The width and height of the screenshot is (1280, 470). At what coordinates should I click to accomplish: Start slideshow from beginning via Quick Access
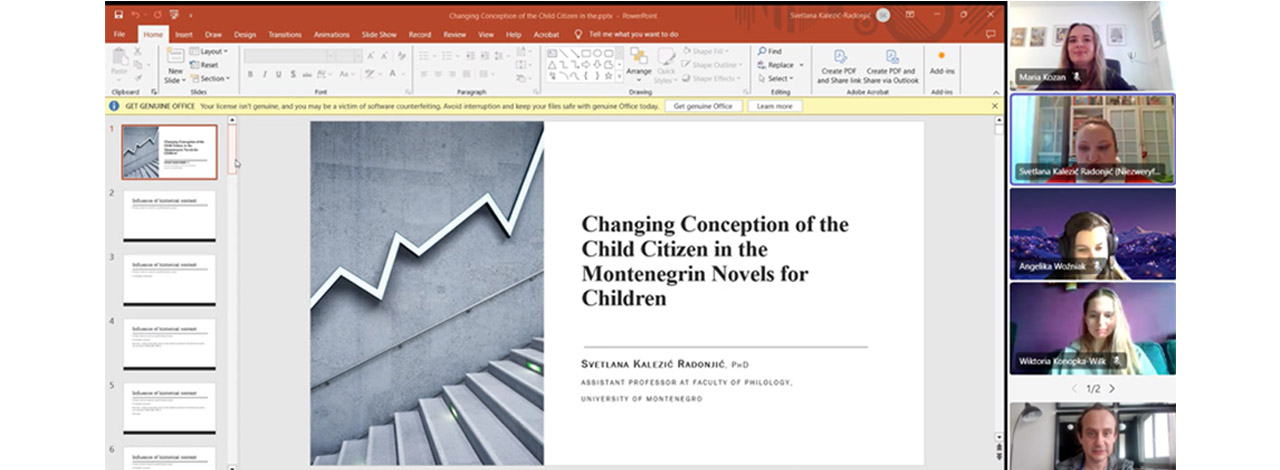coord(176,15)
